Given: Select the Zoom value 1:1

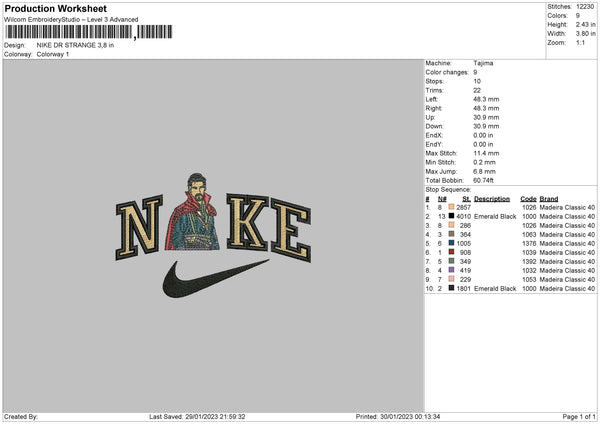Looking at the screenshot, I should tap(580, 43).
